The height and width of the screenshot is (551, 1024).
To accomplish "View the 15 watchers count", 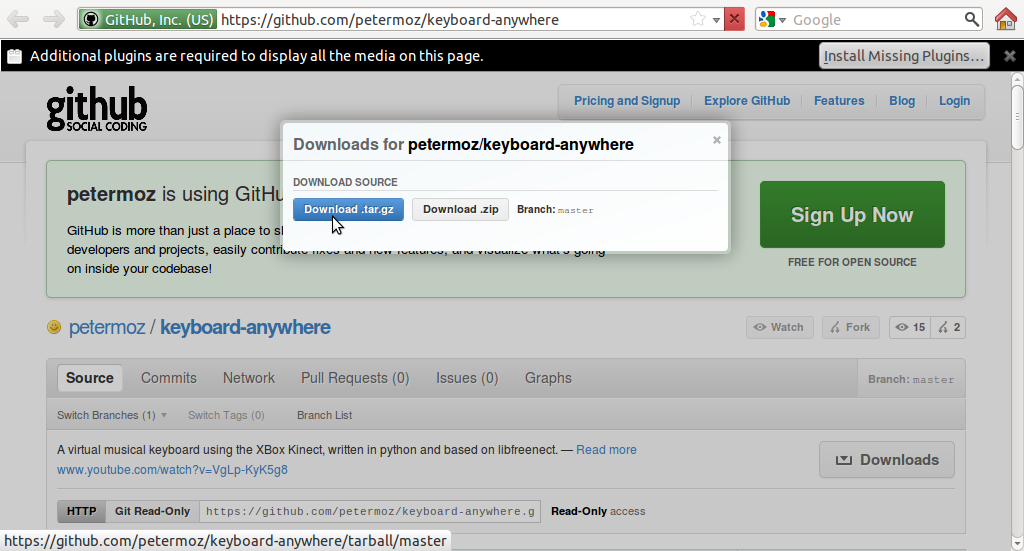I will [910, 327].
